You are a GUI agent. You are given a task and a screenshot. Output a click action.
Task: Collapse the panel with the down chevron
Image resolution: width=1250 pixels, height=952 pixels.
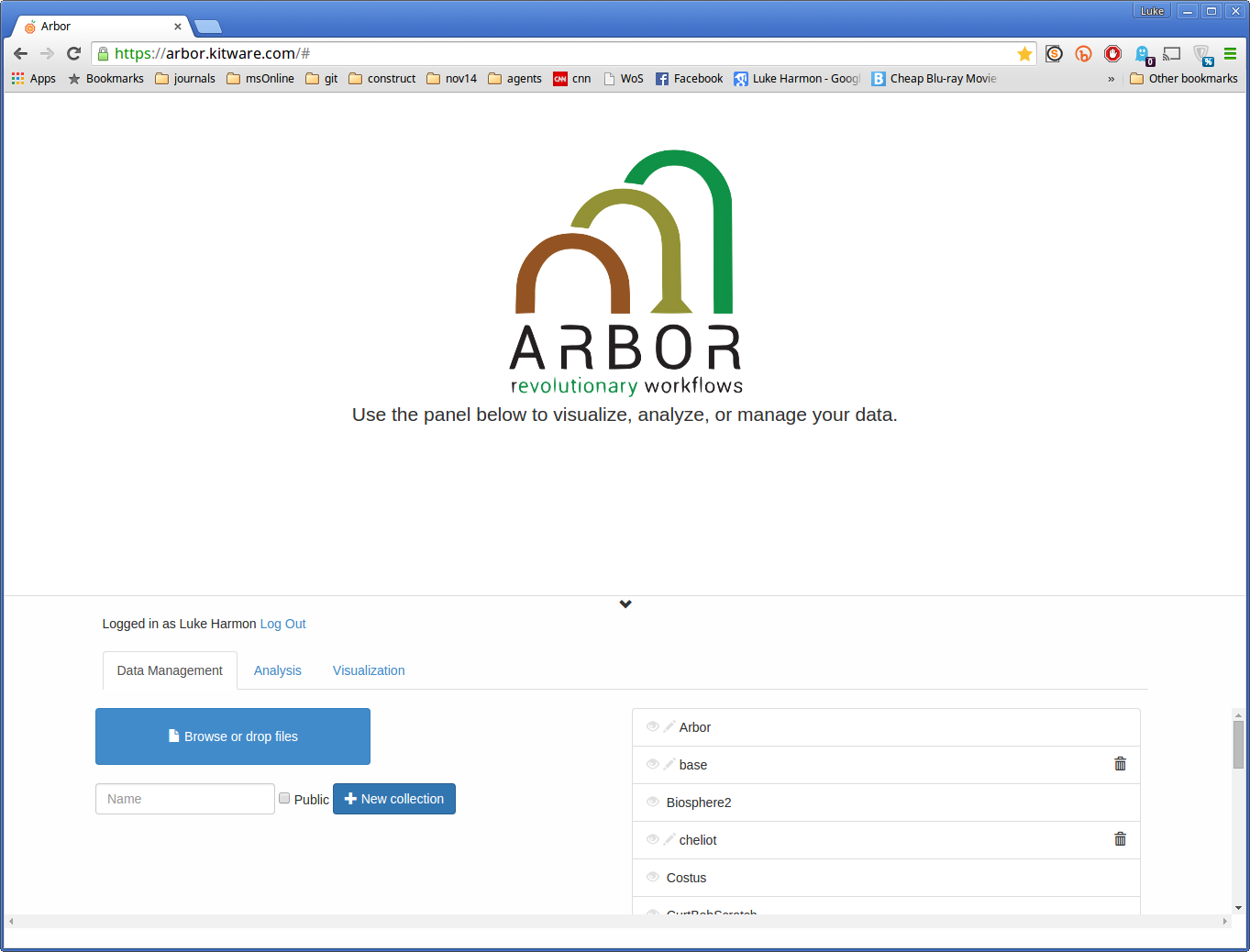(625, 603)
